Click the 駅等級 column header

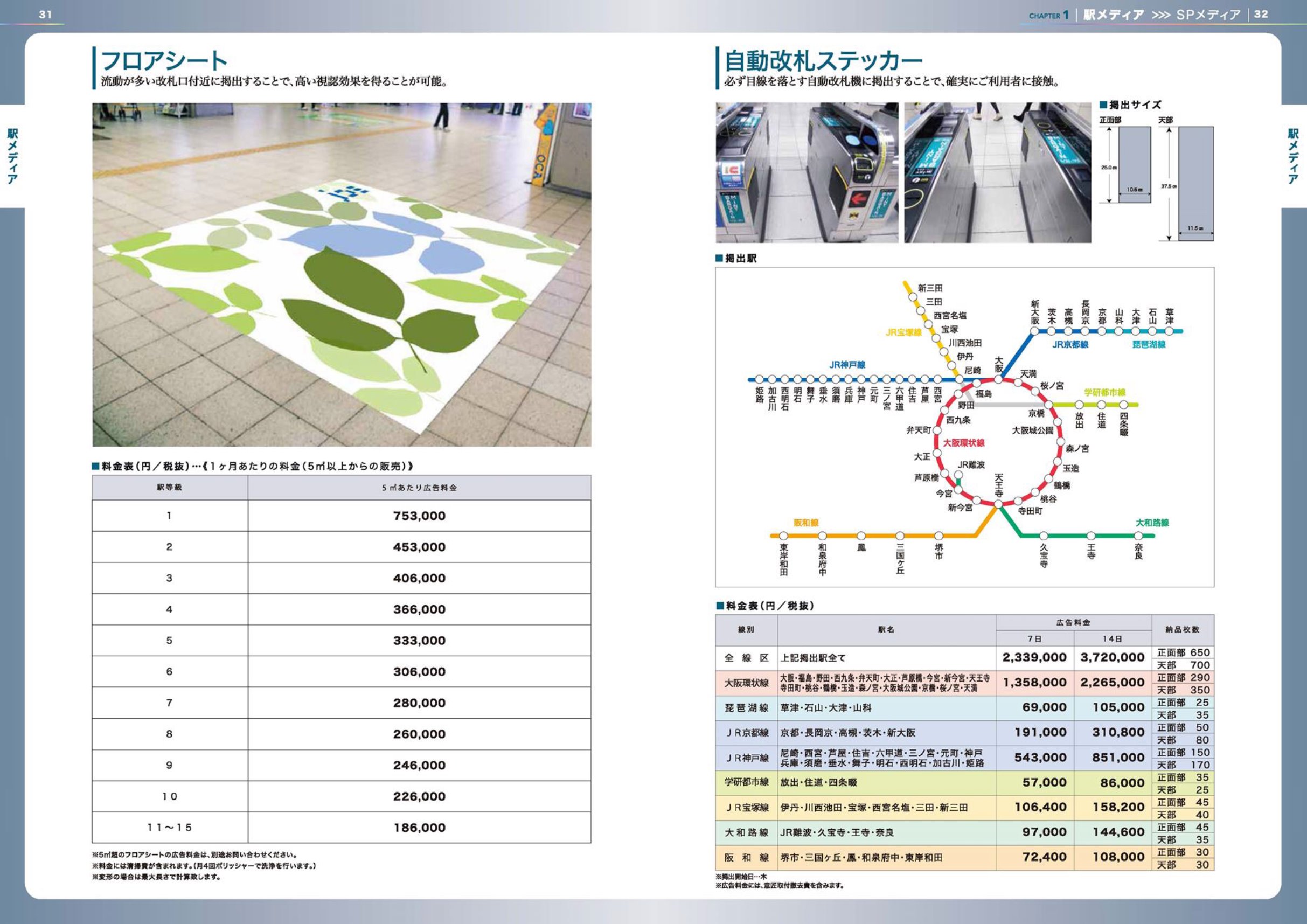[x=170, y=488]
